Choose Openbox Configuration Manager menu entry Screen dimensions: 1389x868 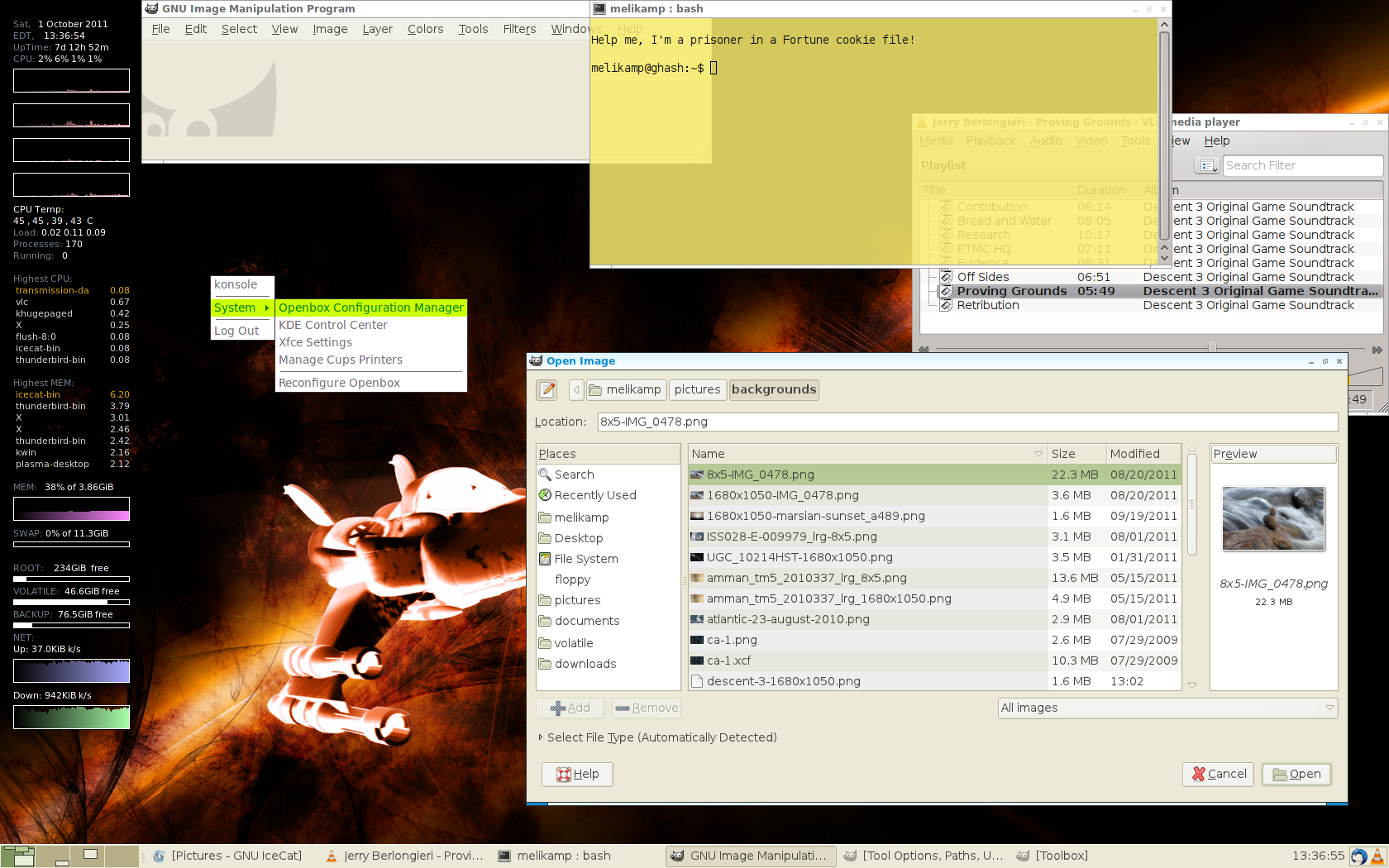coord(370,308)
